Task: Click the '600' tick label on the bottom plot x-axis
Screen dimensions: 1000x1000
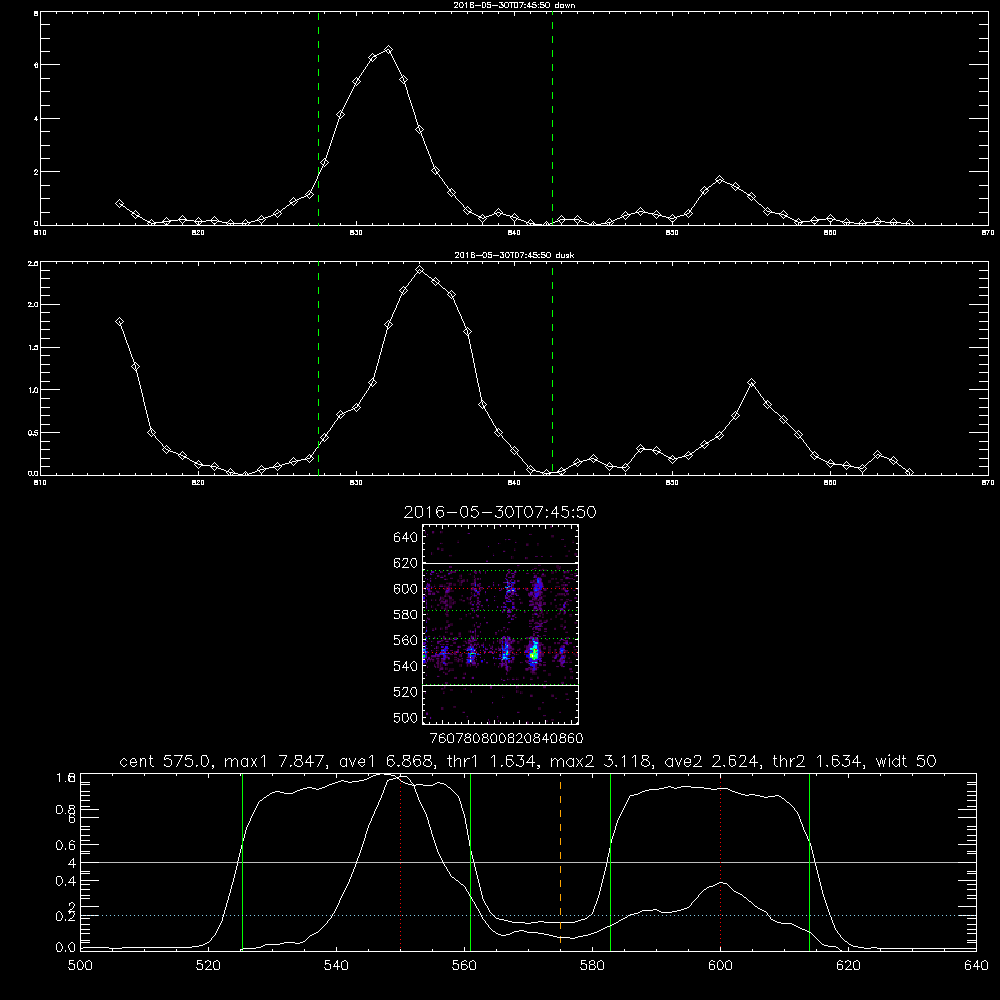Action: [721, 966]
